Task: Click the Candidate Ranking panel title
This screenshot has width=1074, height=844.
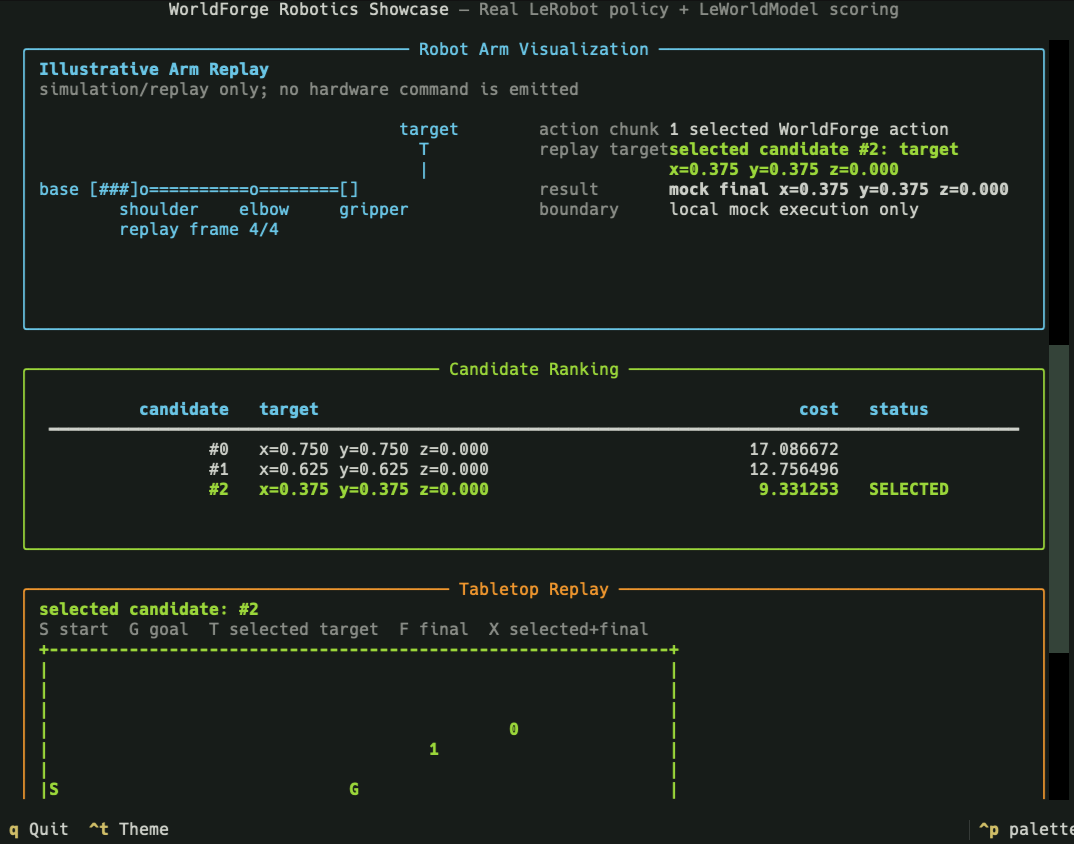Action: (x=534, y=369)
